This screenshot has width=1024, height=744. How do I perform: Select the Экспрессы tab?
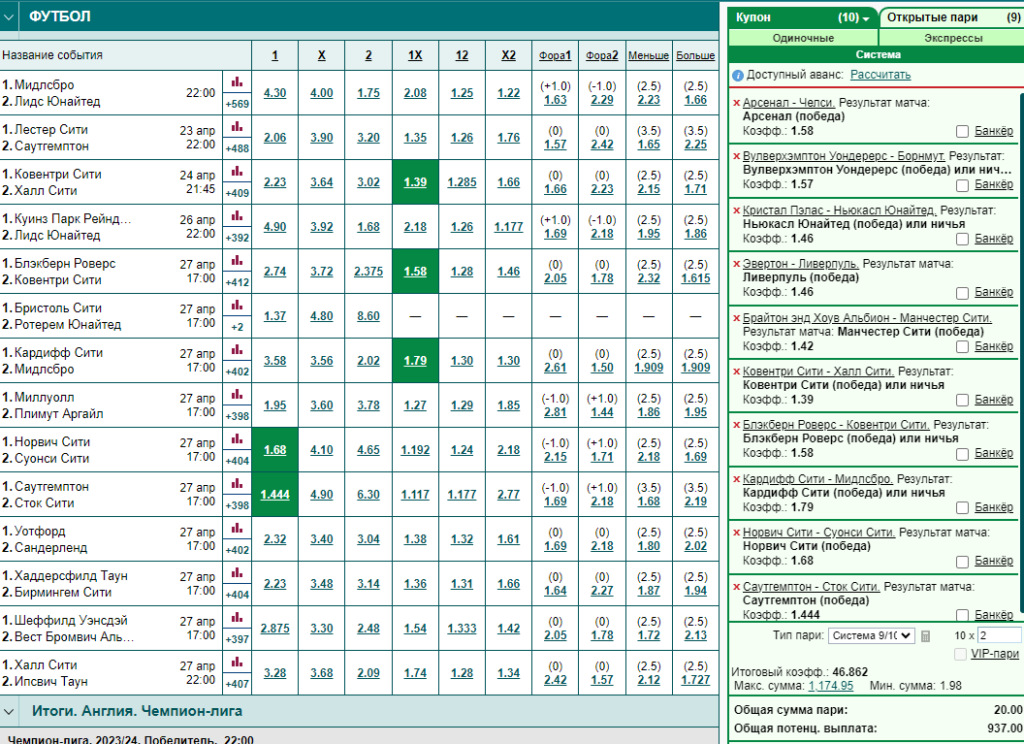click(x=953, y=38)
